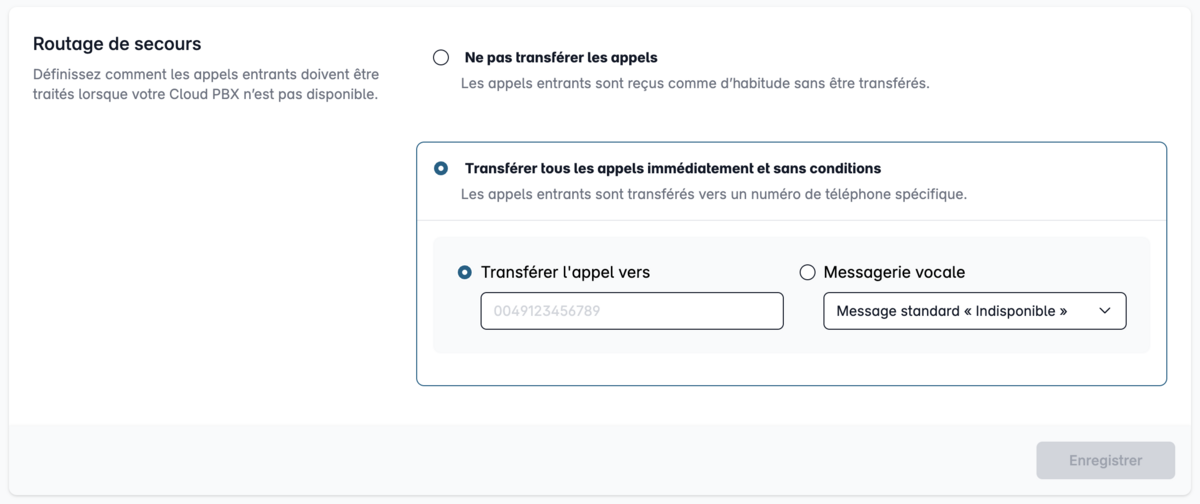Click the gray footer bar beside Enregistrer
The width and height of the screenshot is (1200, 504).
tap(520, 460)
